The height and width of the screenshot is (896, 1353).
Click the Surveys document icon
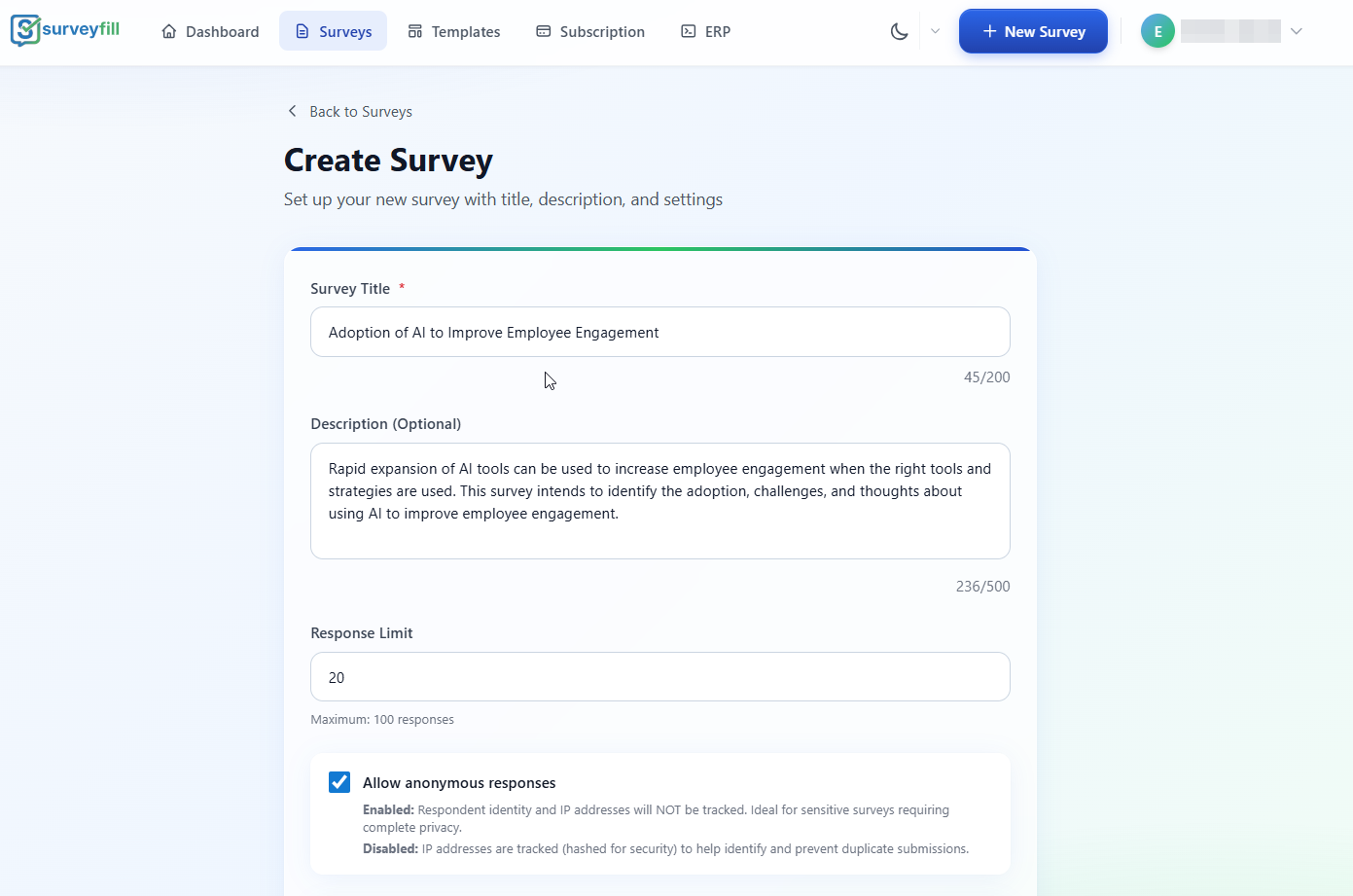[302, 31]
